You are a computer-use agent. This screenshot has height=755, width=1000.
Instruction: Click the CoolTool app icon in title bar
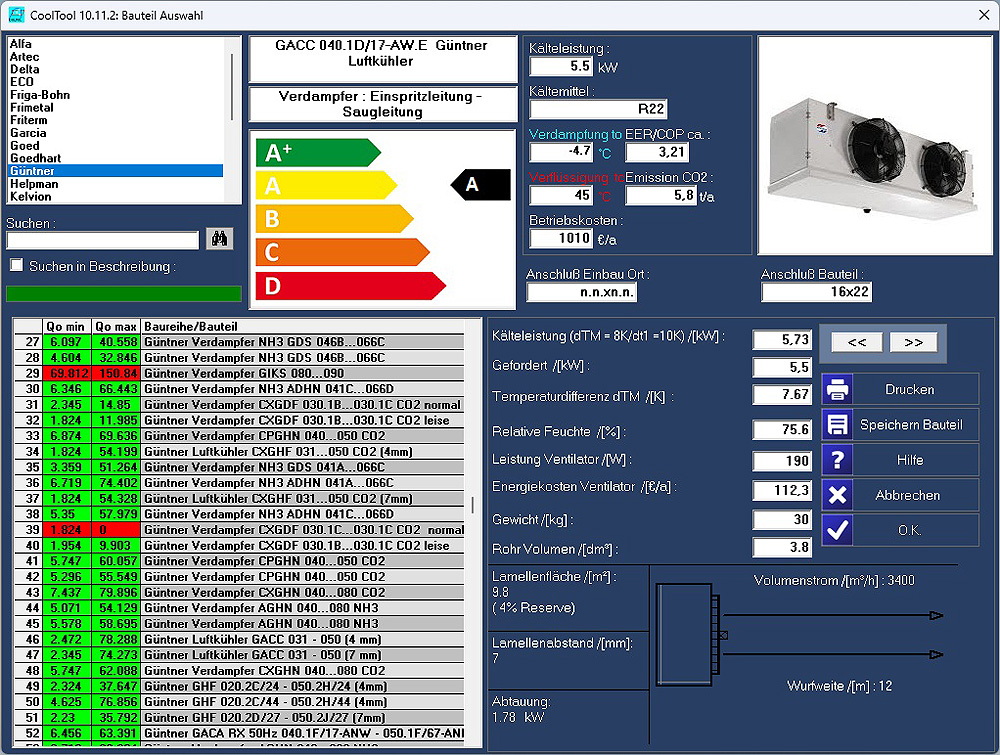pyautogui.click(x=16, y=15)
